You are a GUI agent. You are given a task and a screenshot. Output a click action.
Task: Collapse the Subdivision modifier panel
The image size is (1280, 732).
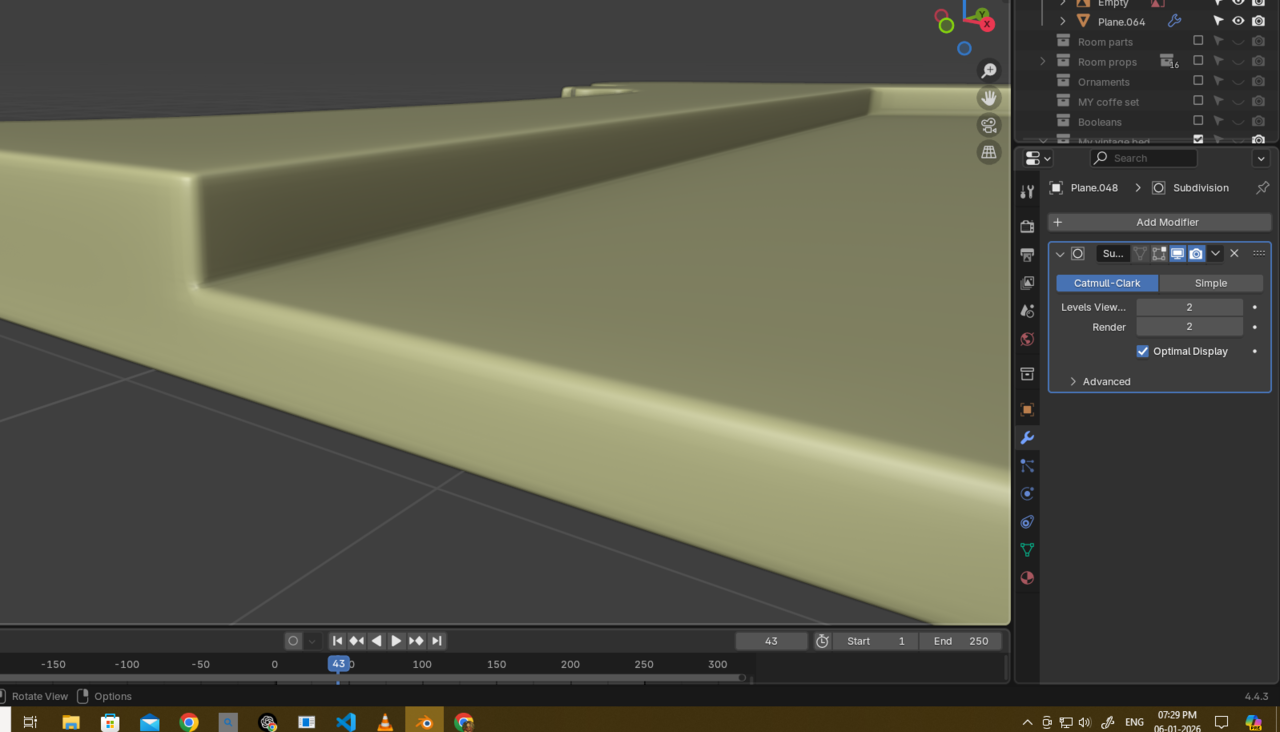tap(1060, 254)
